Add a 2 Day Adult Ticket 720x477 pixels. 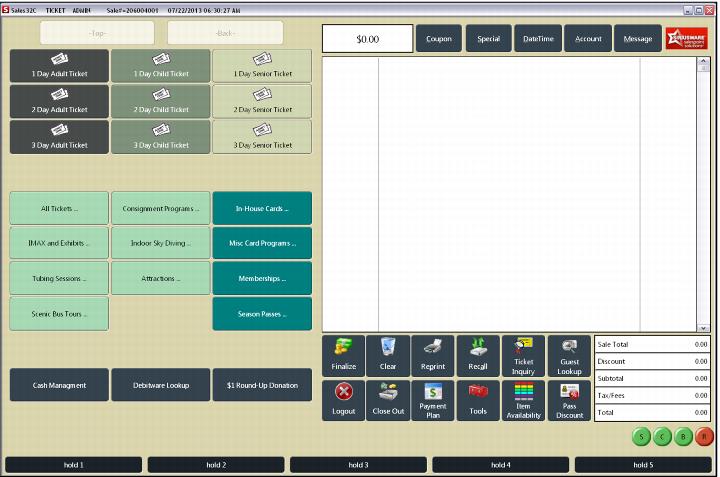pyautogui.click(x=59, y=101)
